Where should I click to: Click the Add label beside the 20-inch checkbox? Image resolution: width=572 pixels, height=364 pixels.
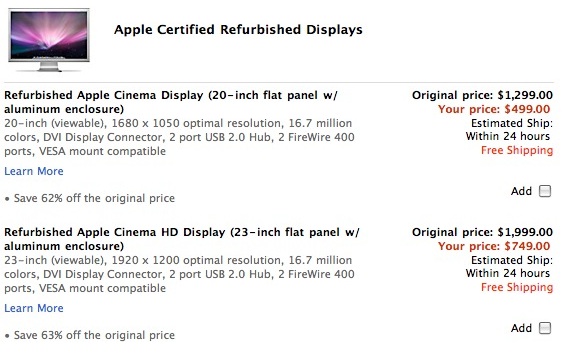pos(521,191)
